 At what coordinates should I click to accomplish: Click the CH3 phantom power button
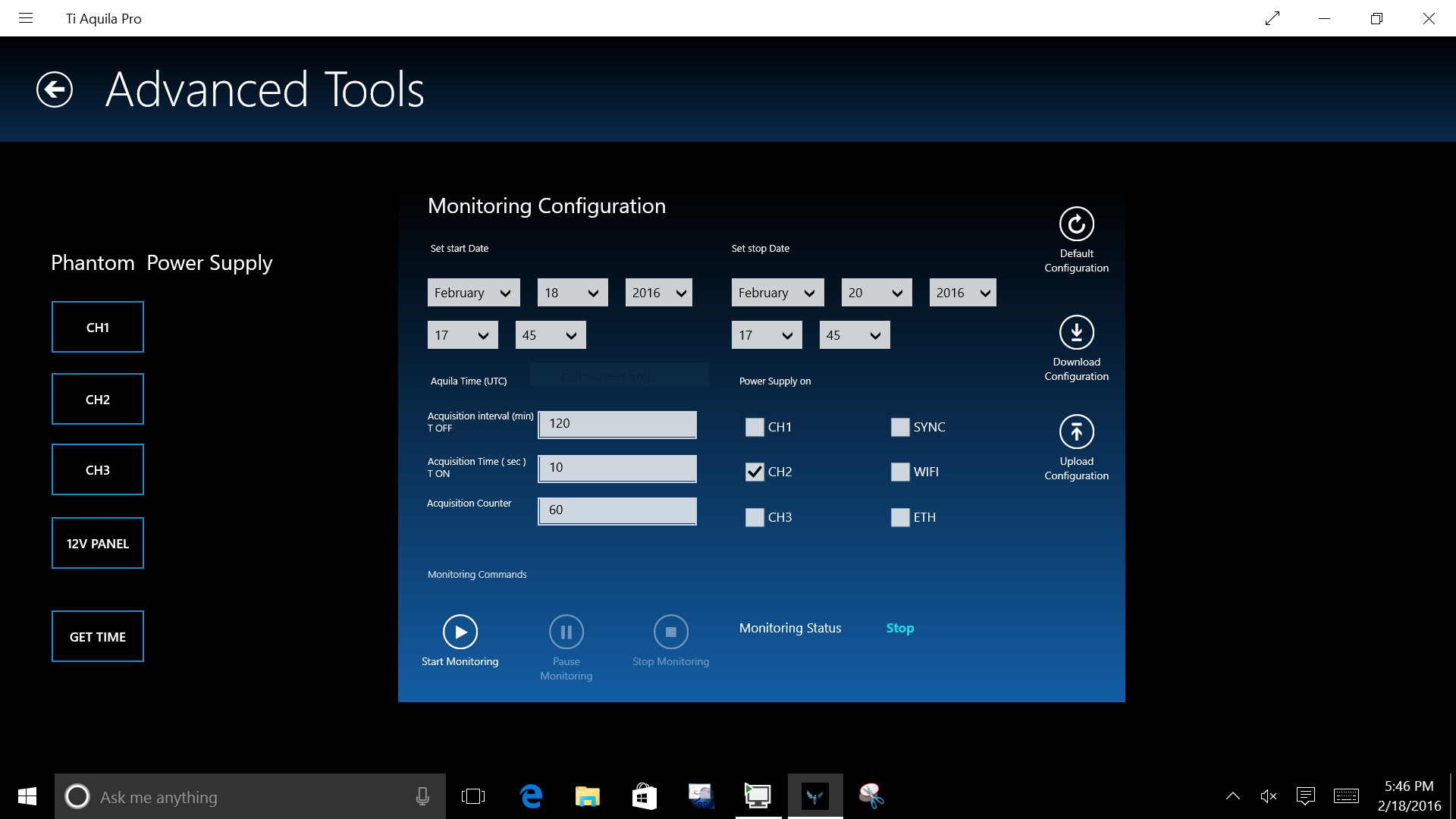click(98, 470)
